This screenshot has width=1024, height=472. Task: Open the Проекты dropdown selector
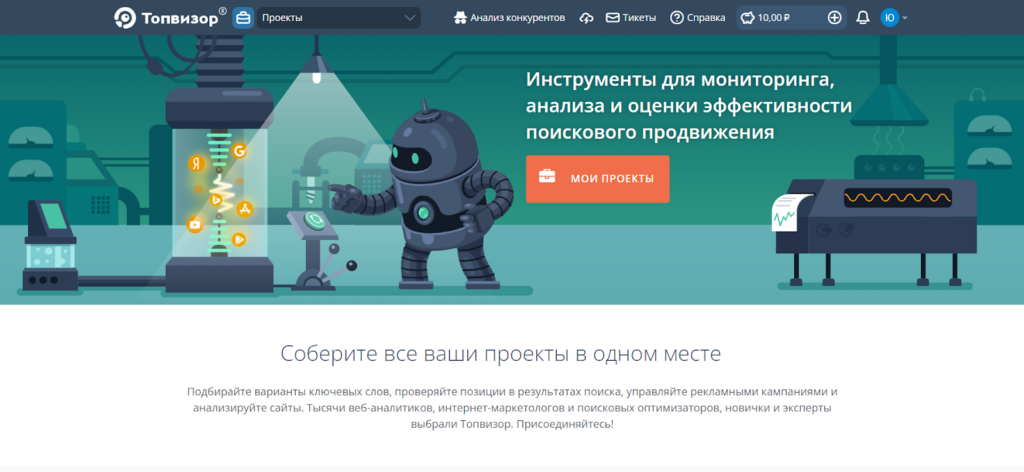[339, 18]
